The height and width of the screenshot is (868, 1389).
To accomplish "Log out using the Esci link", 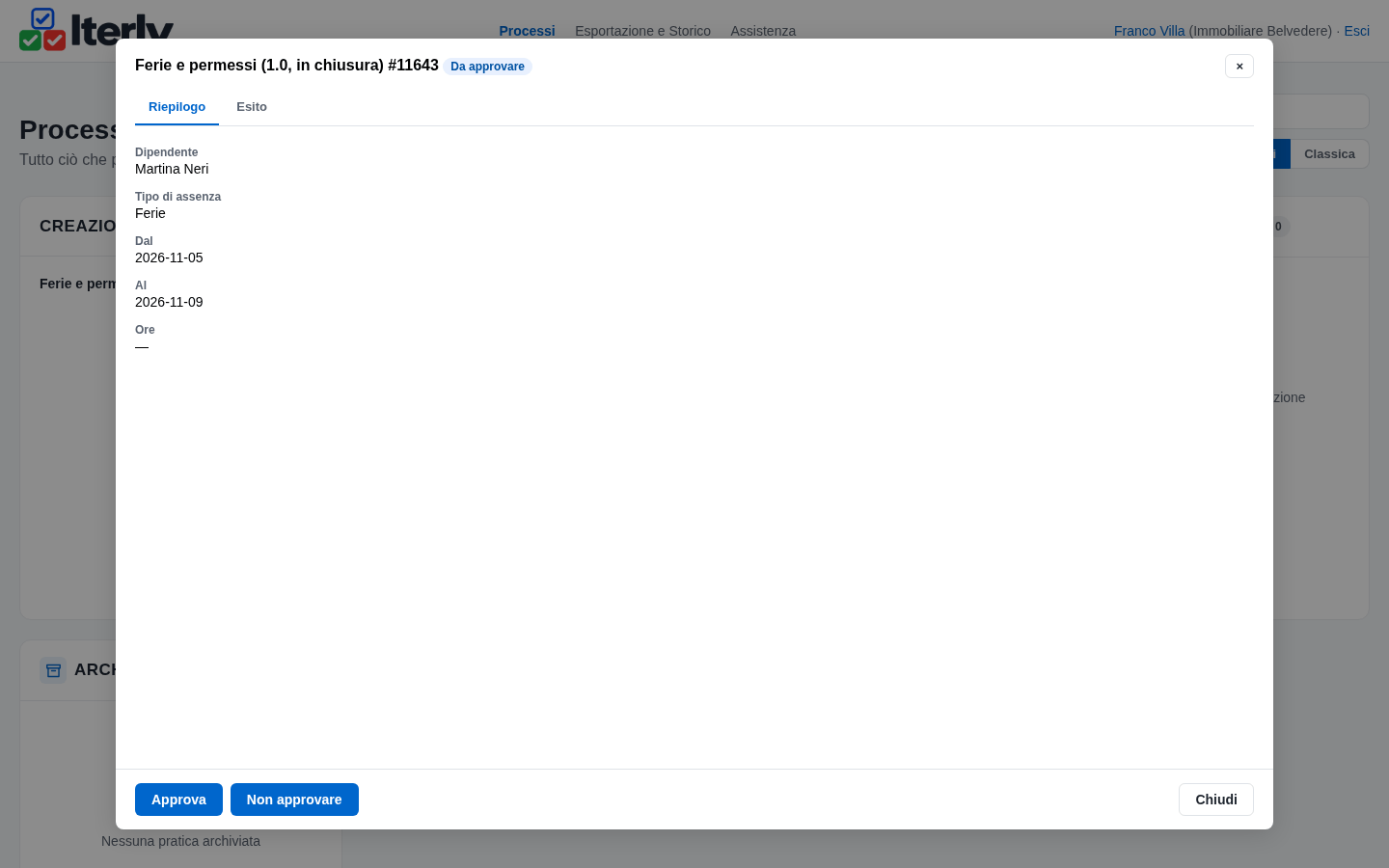I will click(x=1356, y=31).
